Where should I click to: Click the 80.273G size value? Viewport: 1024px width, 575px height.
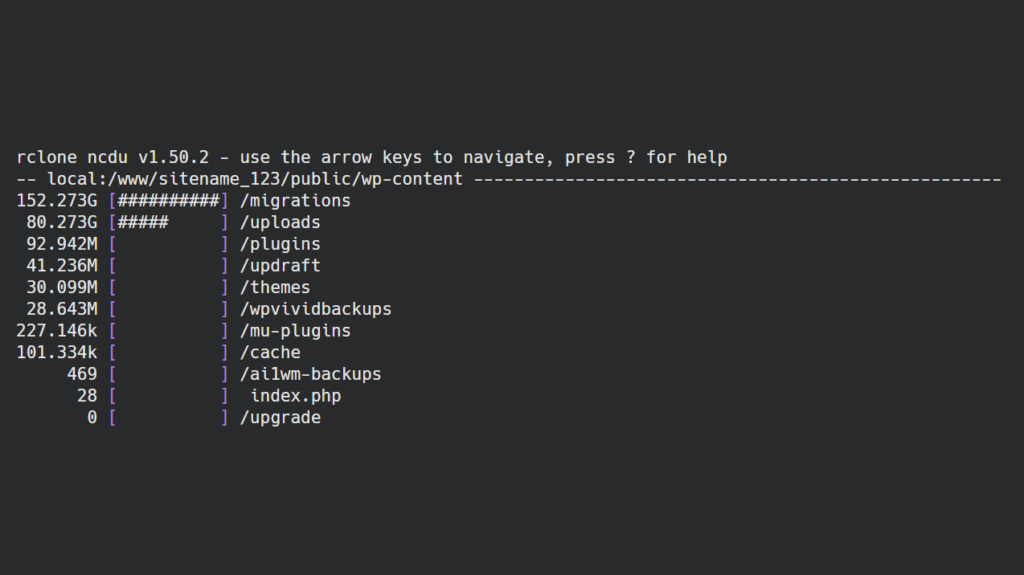click(62, 222)
